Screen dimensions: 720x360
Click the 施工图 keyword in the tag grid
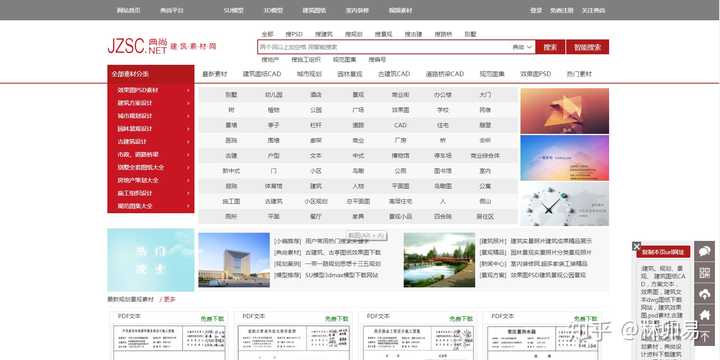click(231, 201)
